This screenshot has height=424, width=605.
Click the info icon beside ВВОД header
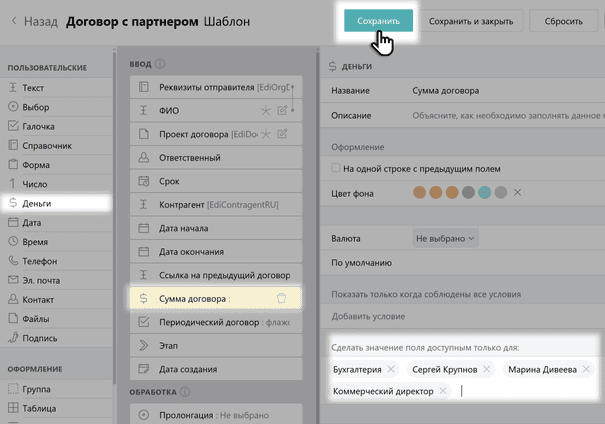click(161, 64)
